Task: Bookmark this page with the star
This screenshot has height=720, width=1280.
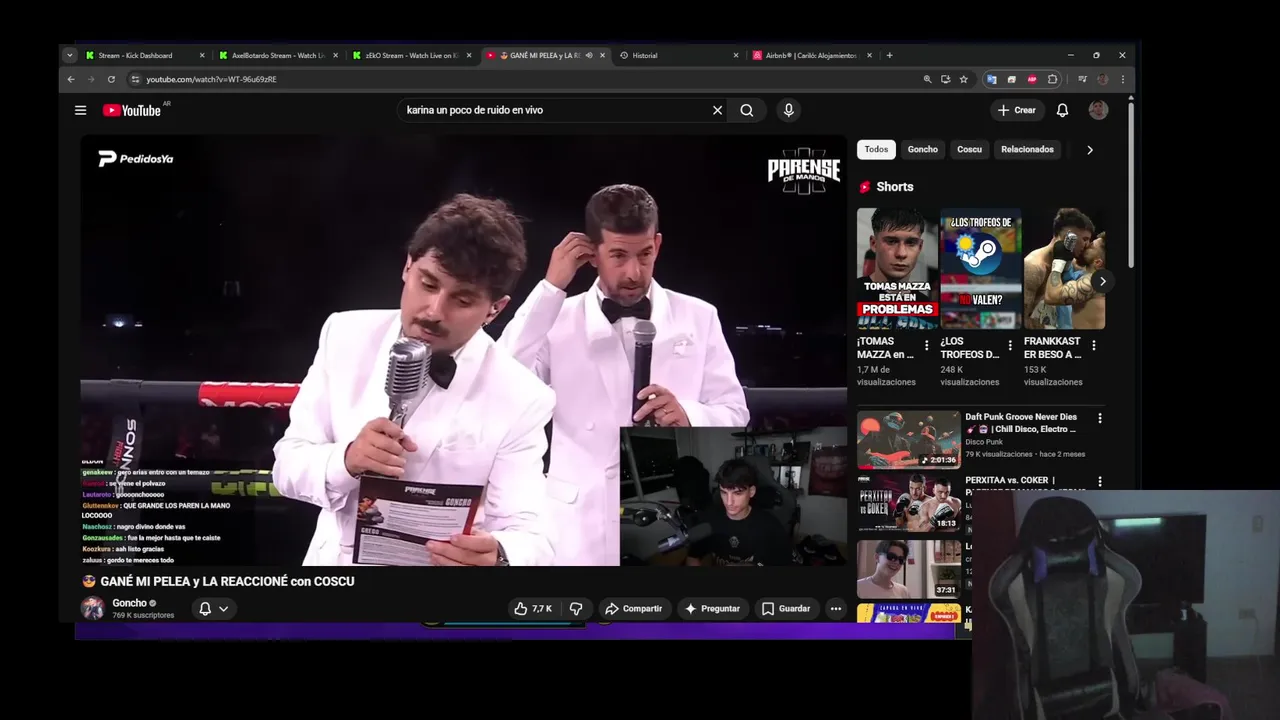Action: 964,79
